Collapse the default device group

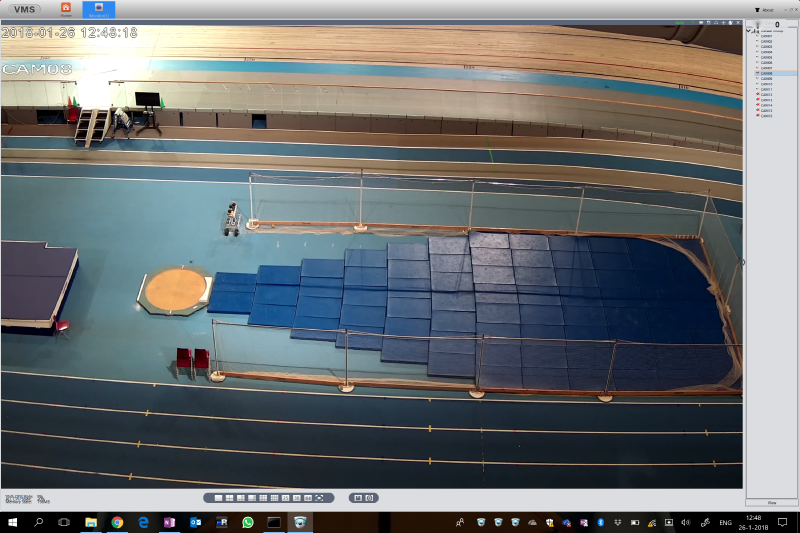point(748,30)
